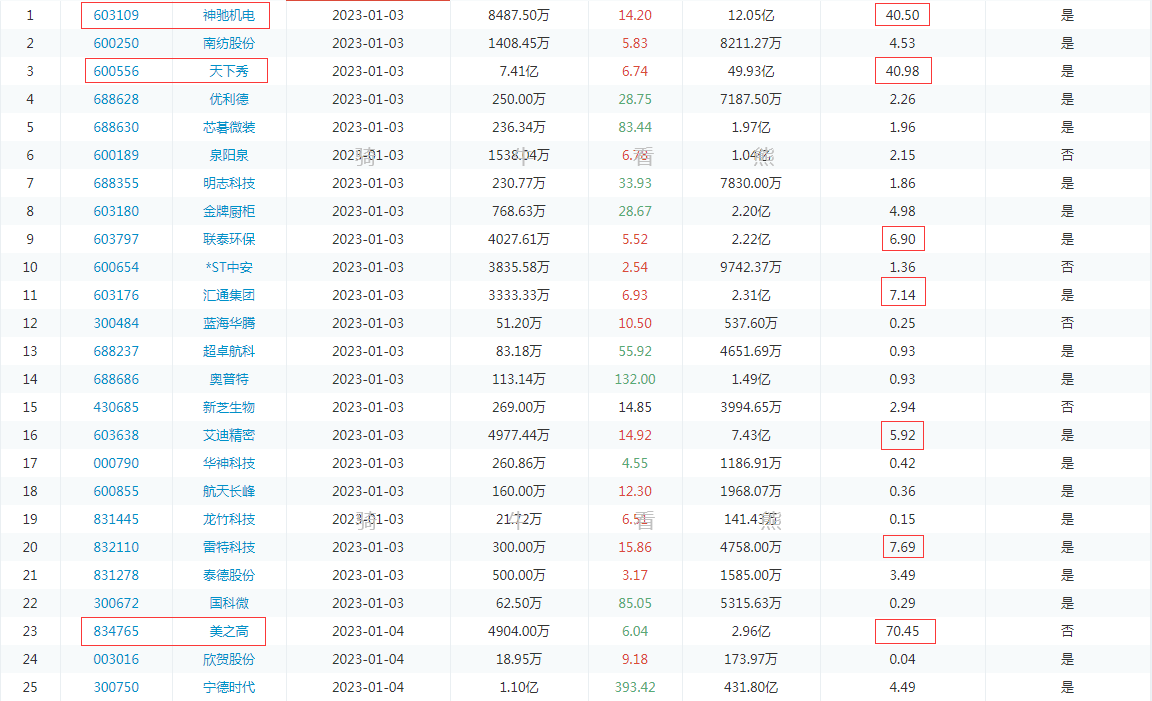Viewport: 1152px width, 701px height.
Task: Open the *ST中安 stock link
Action: pos(228,267)
